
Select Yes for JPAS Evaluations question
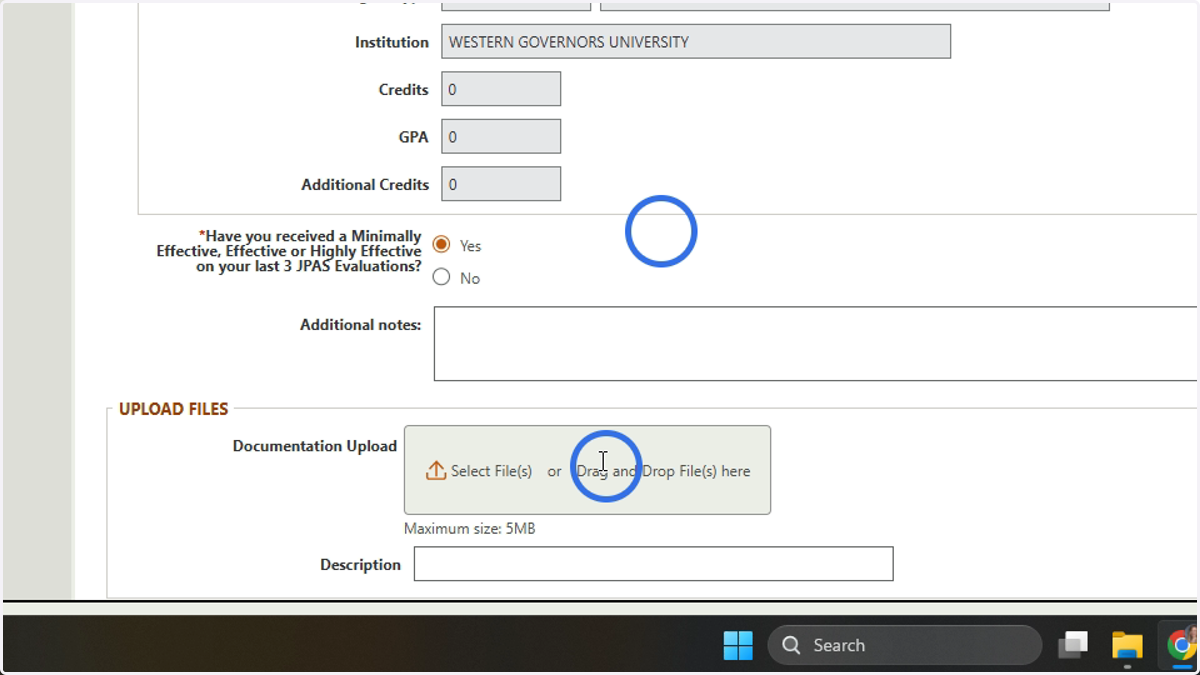coord(441,244)
